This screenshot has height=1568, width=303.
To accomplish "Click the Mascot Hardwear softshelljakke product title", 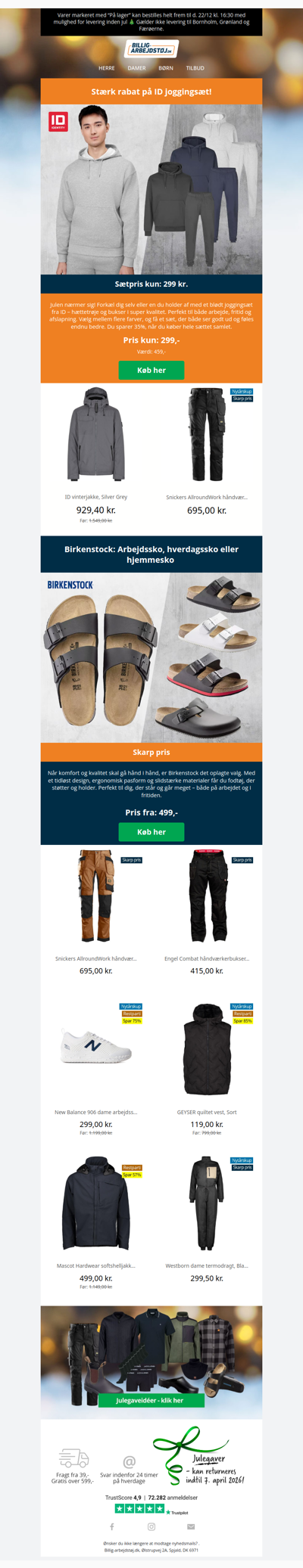I will click(96, 1265).
